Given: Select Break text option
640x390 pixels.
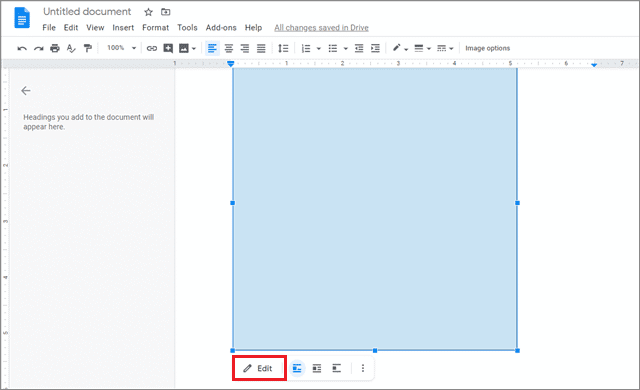Looking at the screenshot, I should point(336,368).
